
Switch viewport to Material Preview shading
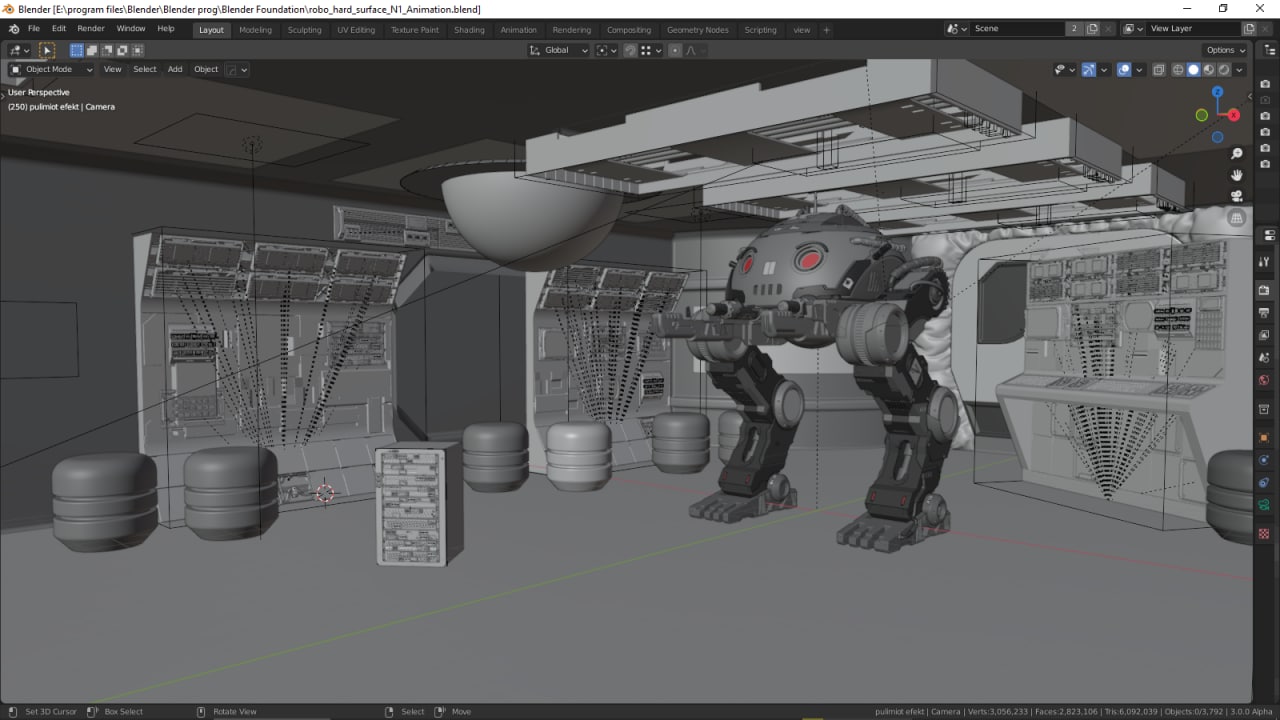click(x=1208, y=70)
